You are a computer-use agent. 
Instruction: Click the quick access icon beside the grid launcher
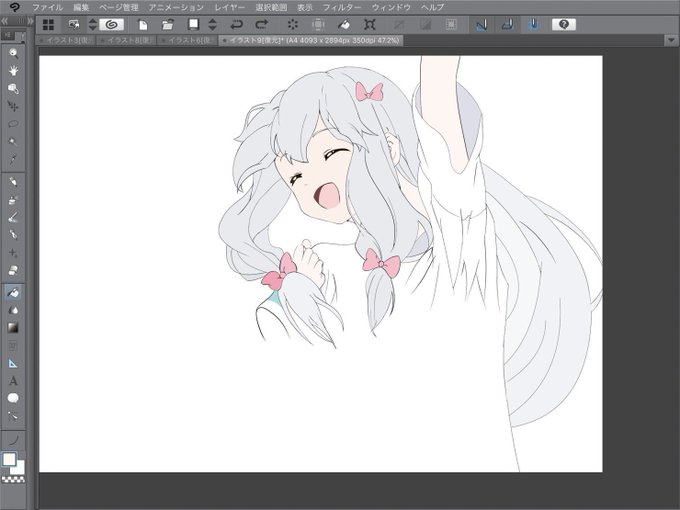coord(74,25)
